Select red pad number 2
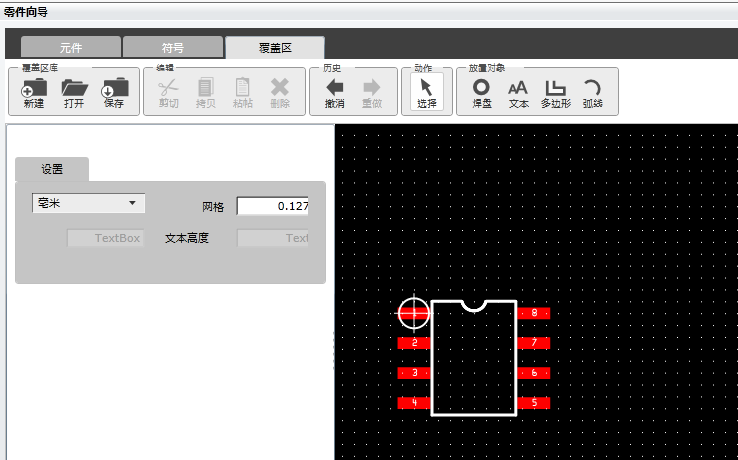The height and width of the screenshot is (460, 738). tap(414, 343)
